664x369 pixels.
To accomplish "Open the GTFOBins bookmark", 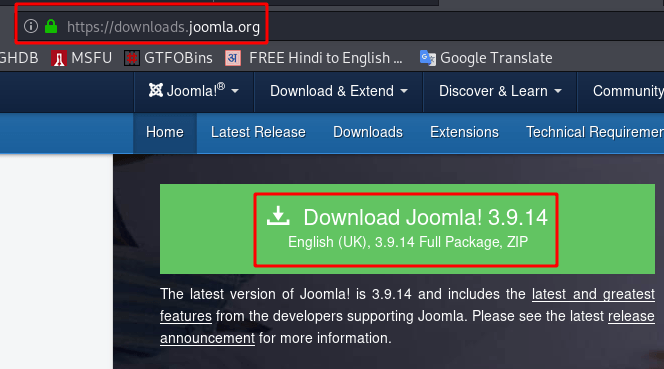I will click(168, 58).
